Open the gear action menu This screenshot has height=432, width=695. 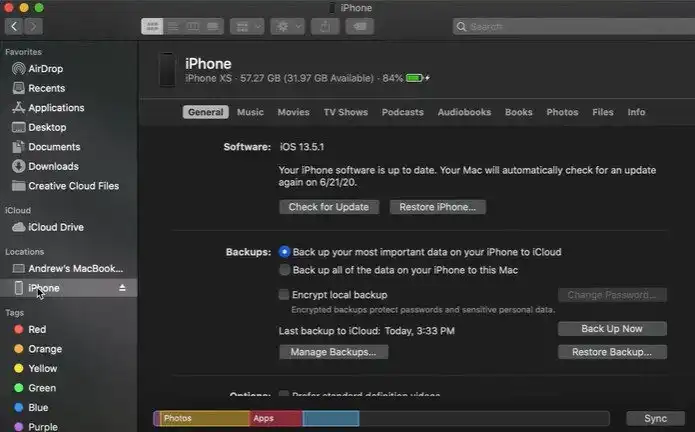point(288,27)
